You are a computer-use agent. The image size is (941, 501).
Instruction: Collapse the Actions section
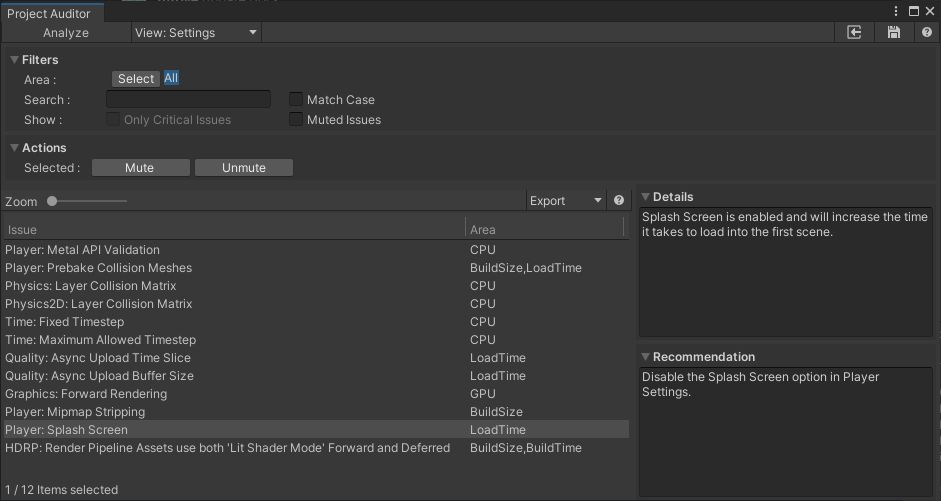click(14, 148)
